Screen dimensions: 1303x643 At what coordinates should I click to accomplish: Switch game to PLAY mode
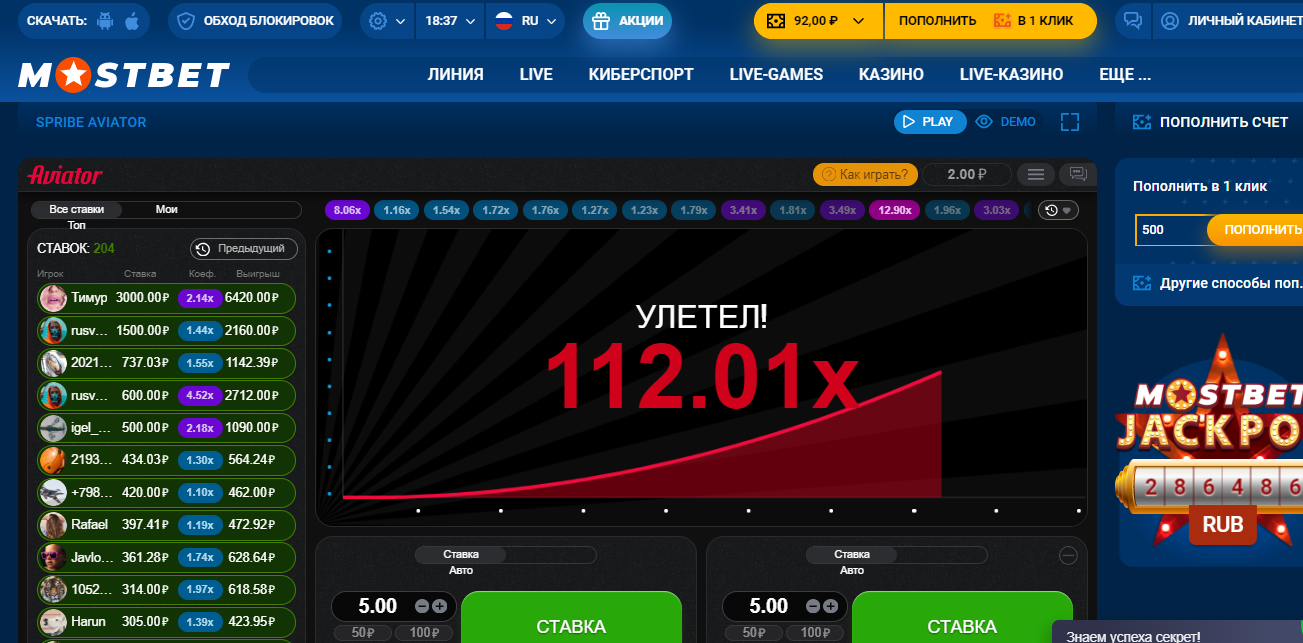930,122
